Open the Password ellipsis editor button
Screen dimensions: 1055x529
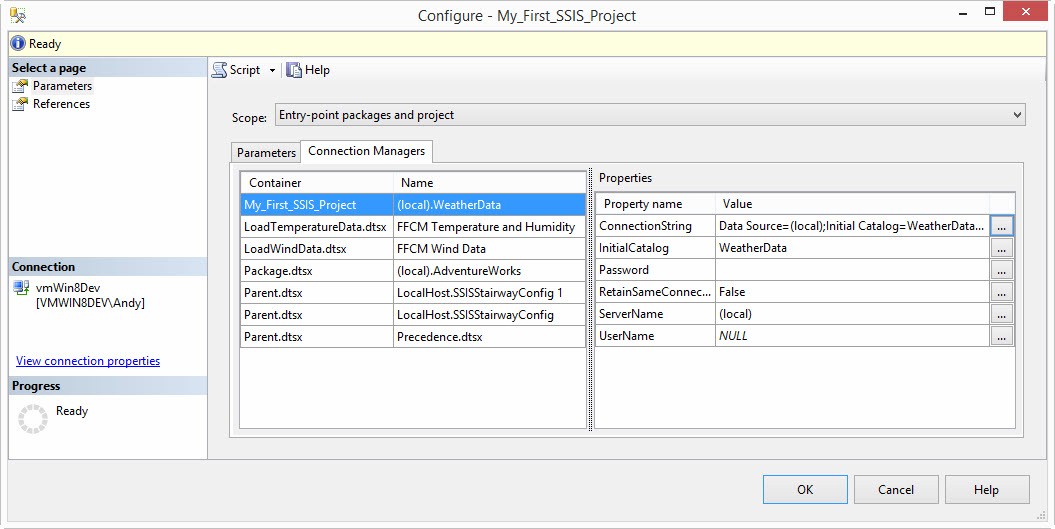(1002, 270)
